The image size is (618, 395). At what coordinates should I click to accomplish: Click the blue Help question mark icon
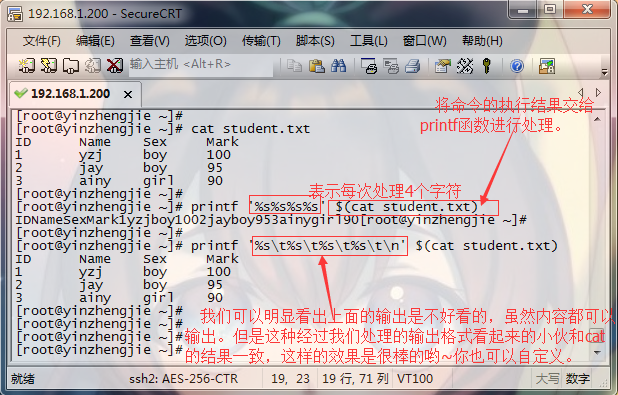pyautogui.click(x=517, y=66)
